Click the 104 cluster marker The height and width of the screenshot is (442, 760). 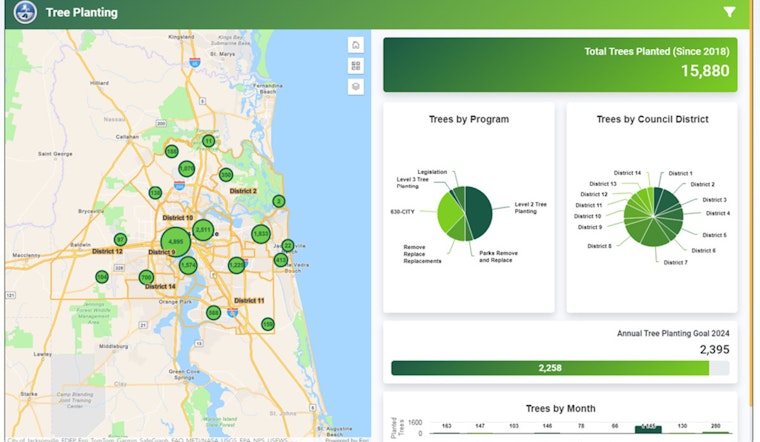(x=102, y=277)
